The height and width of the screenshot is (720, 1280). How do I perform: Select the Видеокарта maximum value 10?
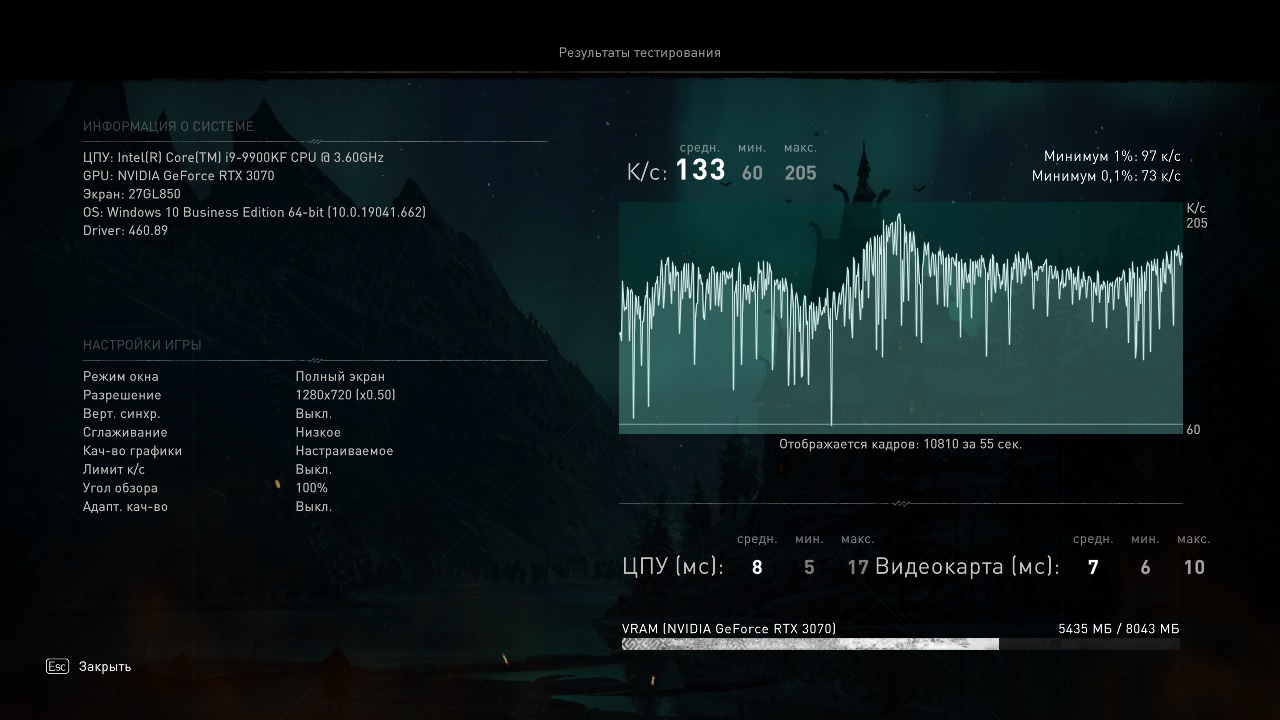pos(1194,568)
